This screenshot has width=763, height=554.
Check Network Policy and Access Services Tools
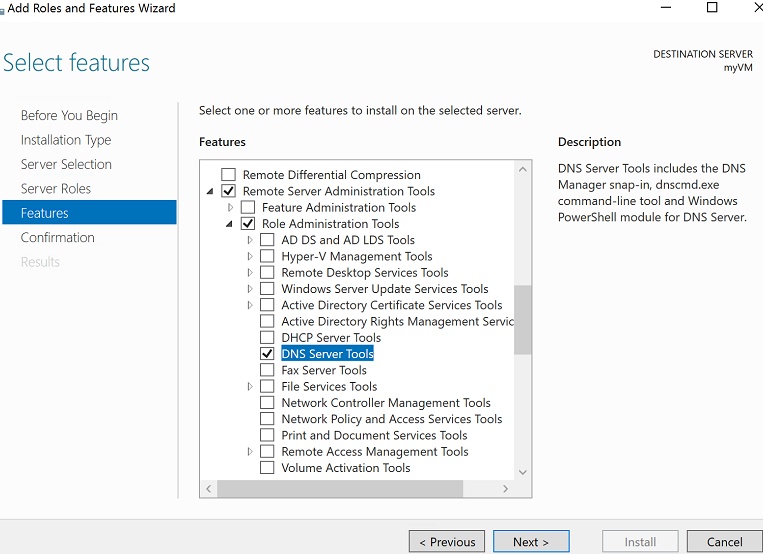[267, 419]
